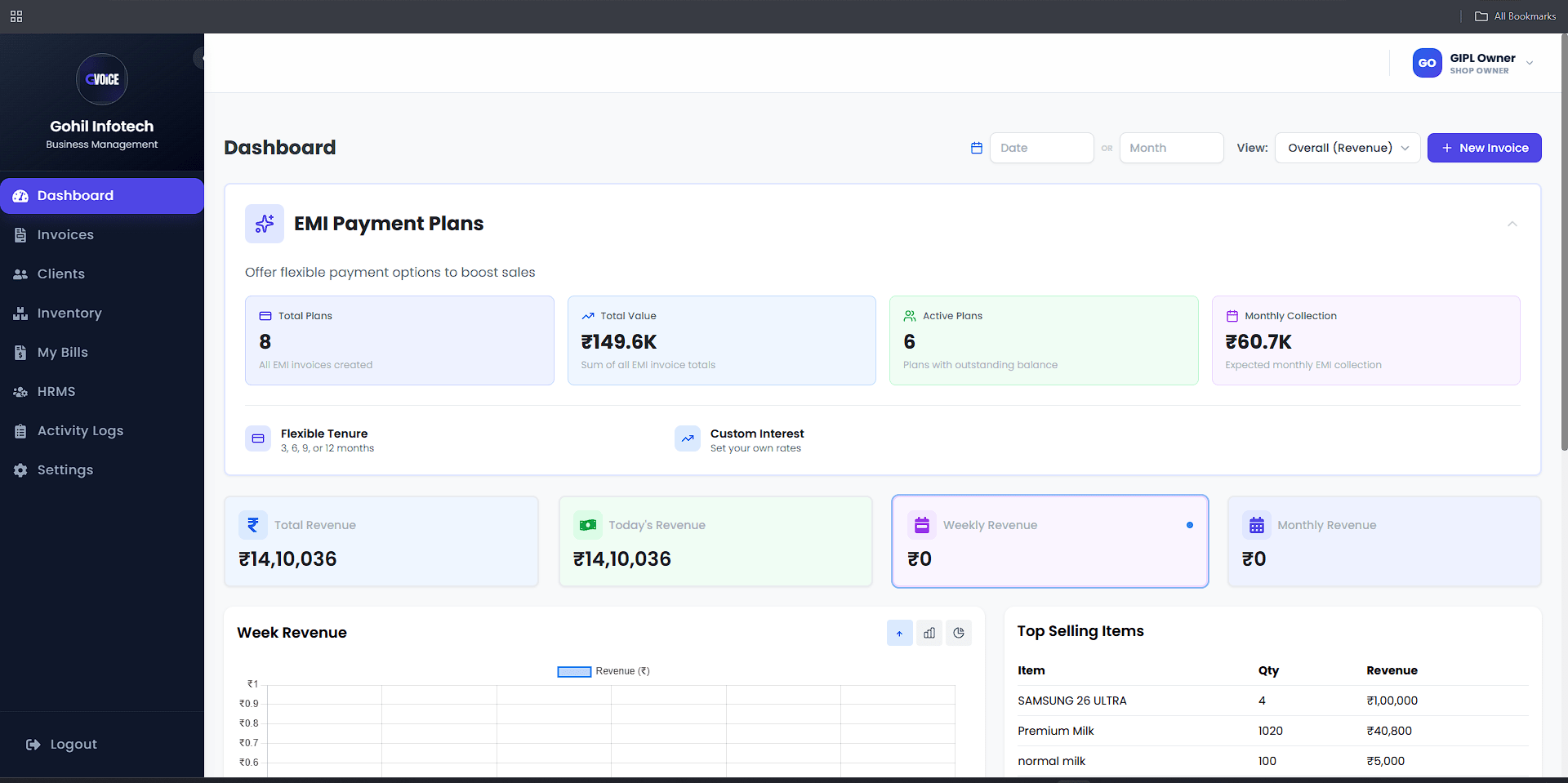Click the GO user avatar
Viewport: 1568px width, 783px height.
1428,63
